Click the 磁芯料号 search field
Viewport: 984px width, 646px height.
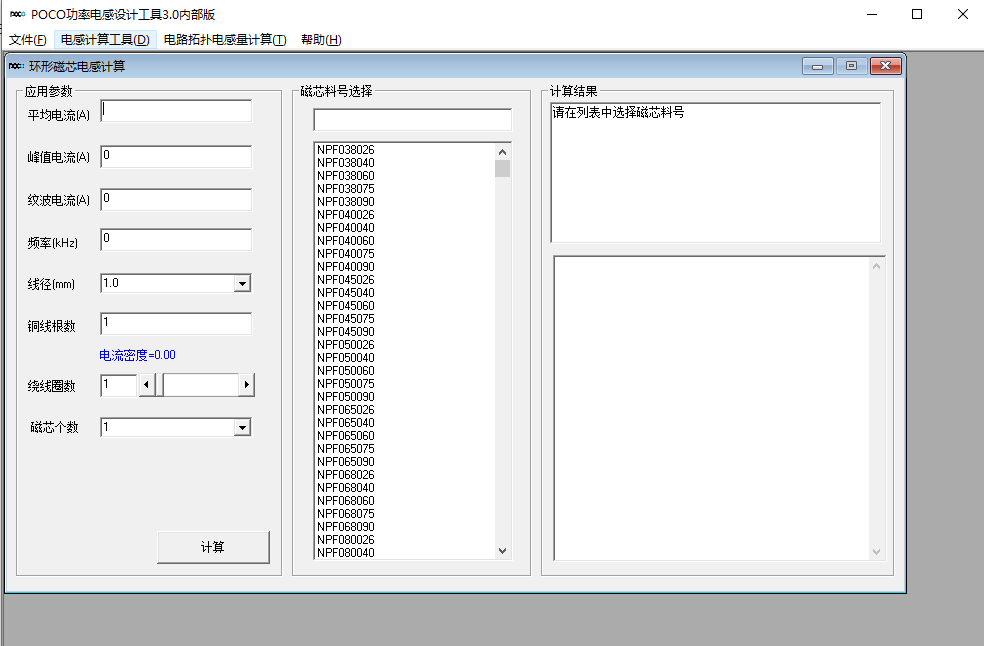point(412,119)
